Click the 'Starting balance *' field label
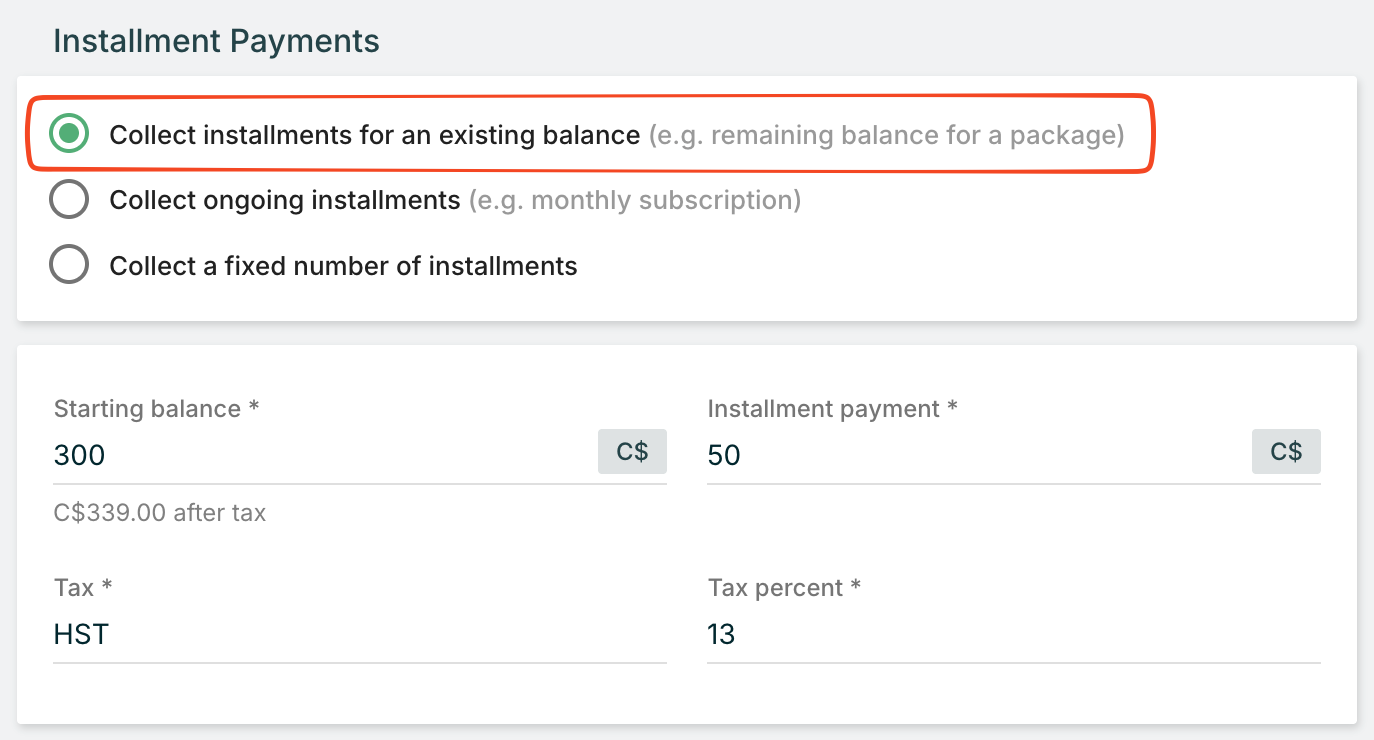 156,409
